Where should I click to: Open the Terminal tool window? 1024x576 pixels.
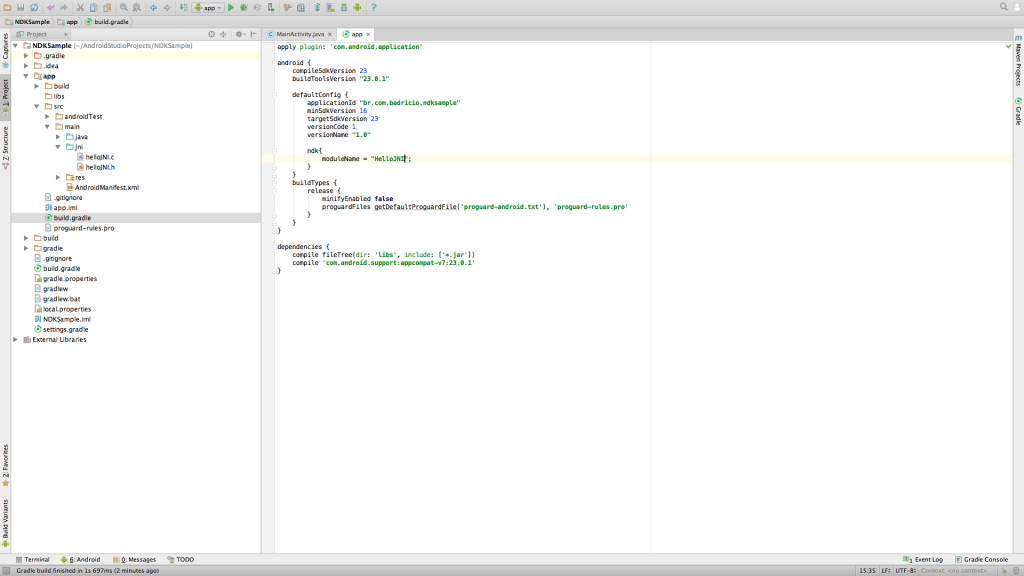(32, 559)
